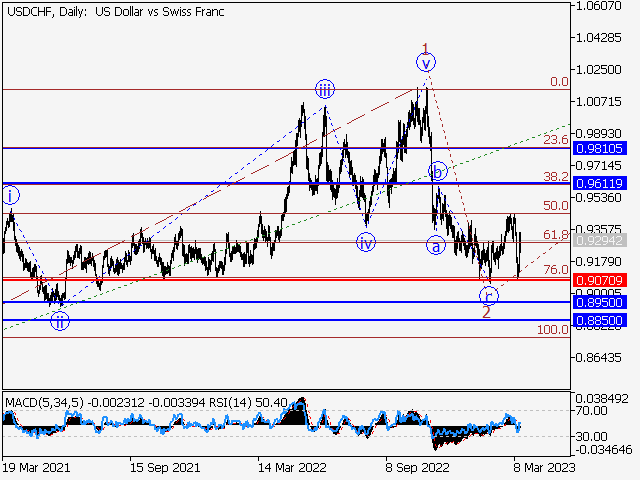This screenshot has width=640, height=480.
Task: Click the 0.97145 price axis value
Action: [598, 166]
